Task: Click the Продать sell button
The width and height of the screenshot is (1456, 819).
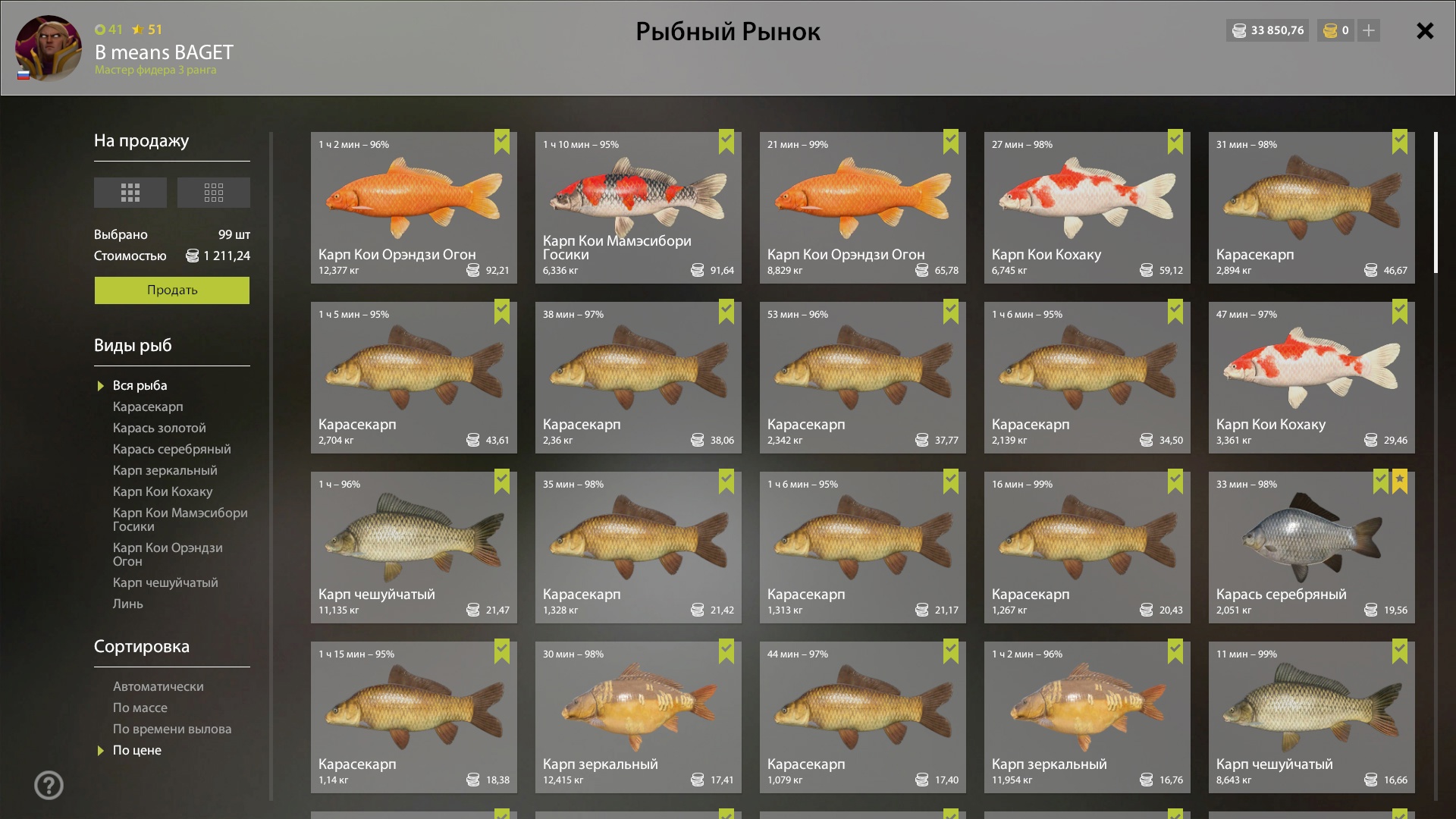Action: (x=172, y=290)
